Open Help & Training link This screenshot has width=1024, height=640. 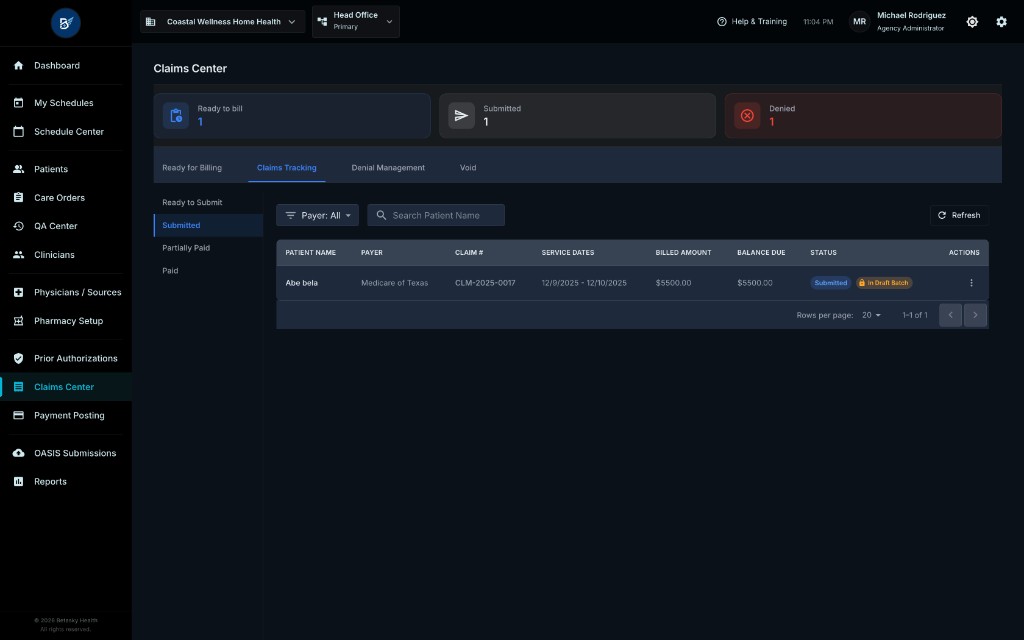(x=752, y=22)
